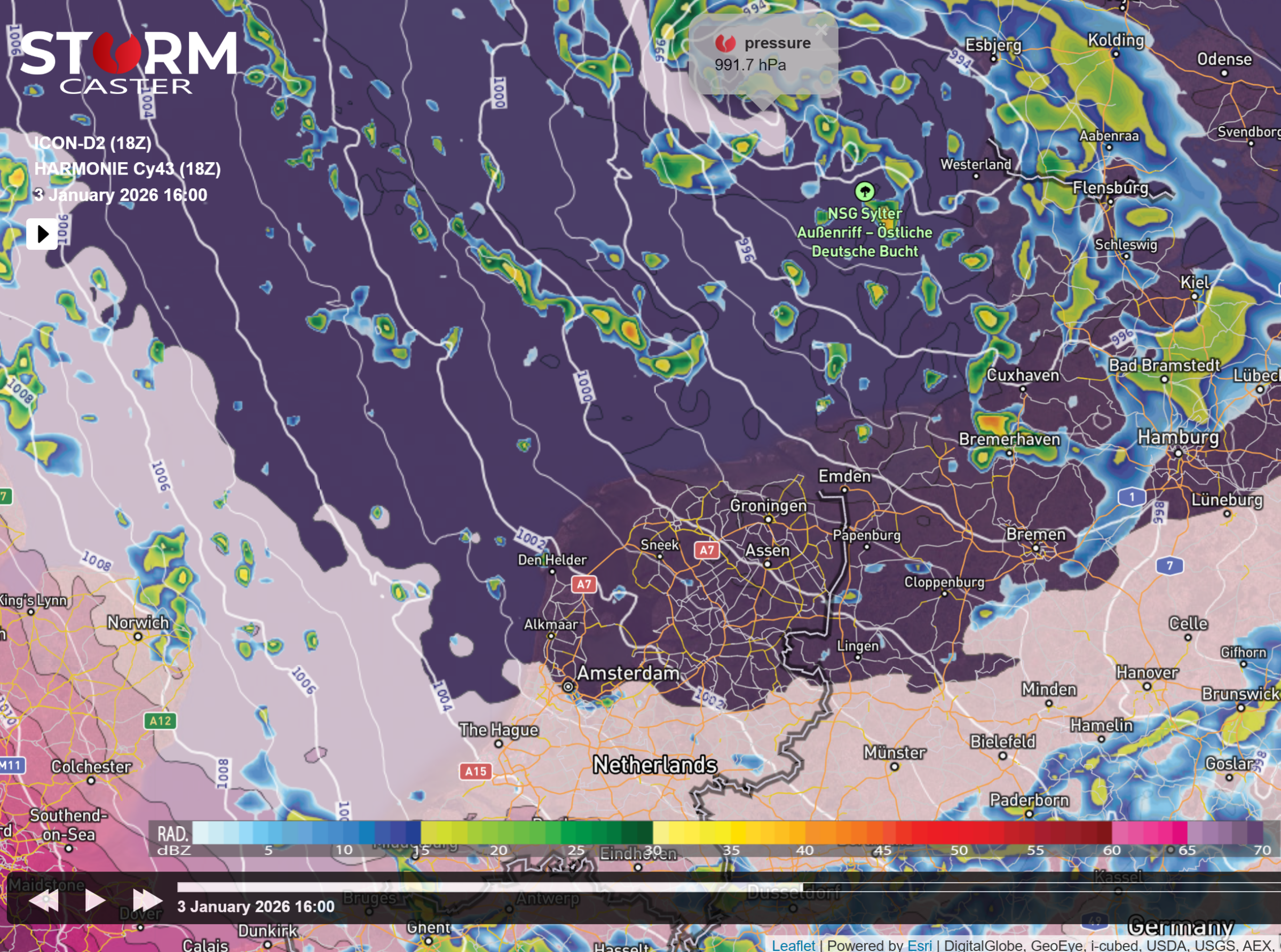This screenshot has width=1281, height=952.
Task: Click the storm icon in the pressure popup
Action: [x=725, y=43]
